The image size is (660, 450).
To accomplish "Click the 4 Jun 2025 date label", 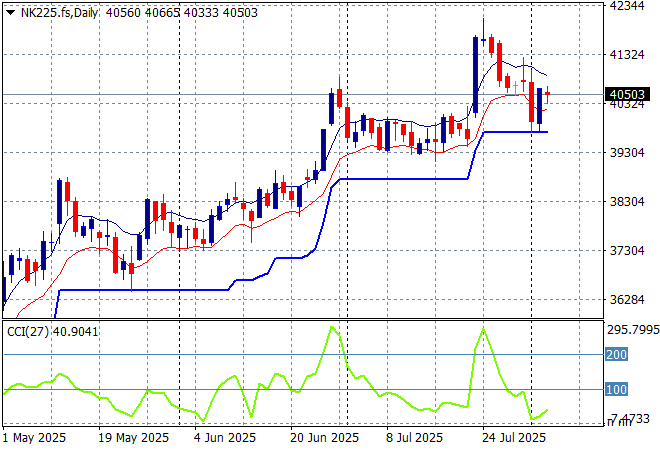I will (x=225, y=438).
